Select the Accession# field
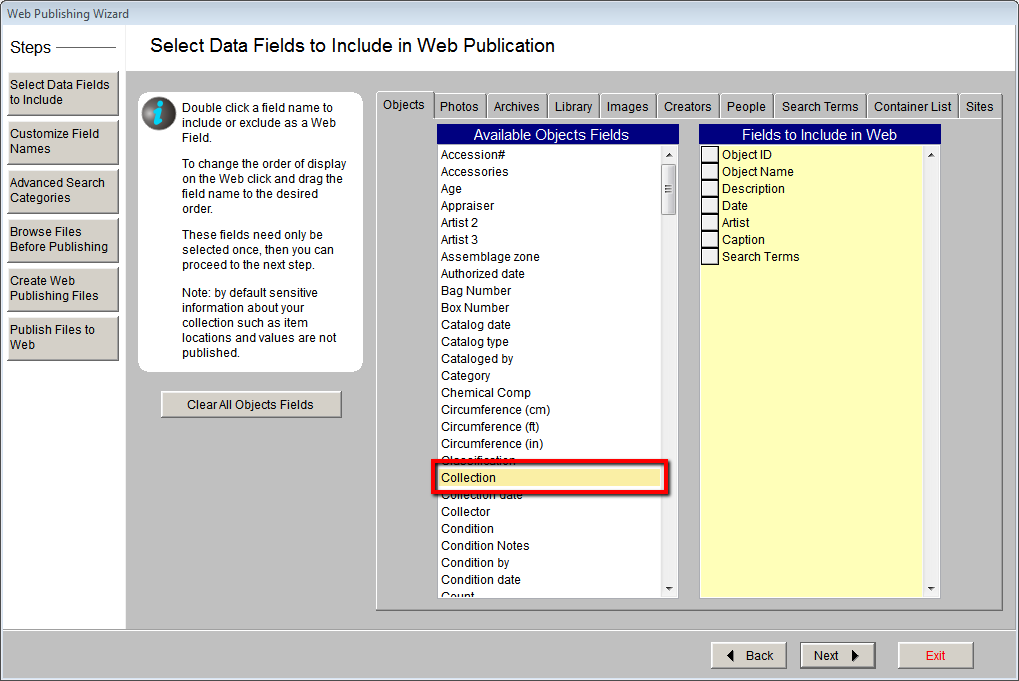 click(549, 155)
